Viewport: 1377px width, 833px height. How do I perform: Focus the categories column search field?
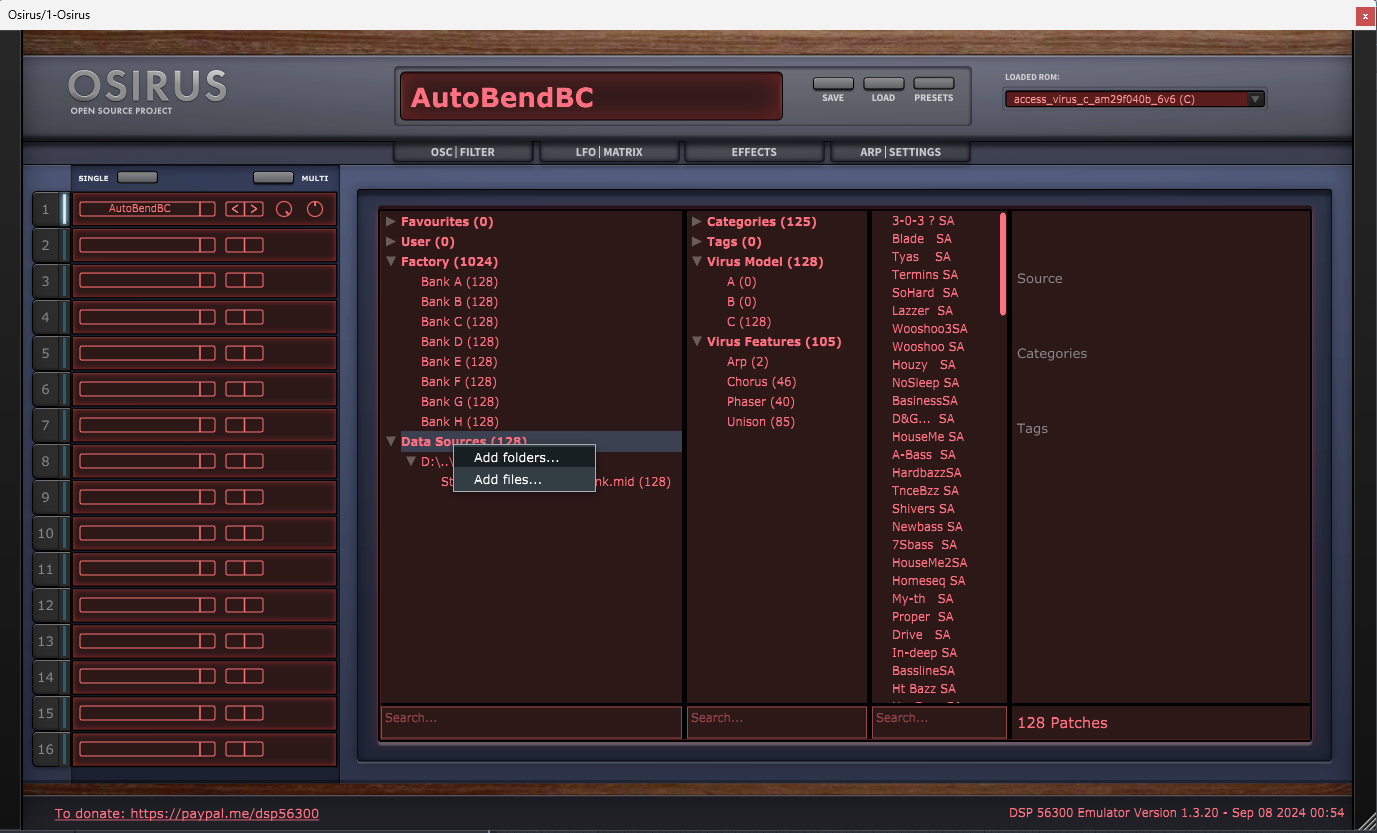777,723
